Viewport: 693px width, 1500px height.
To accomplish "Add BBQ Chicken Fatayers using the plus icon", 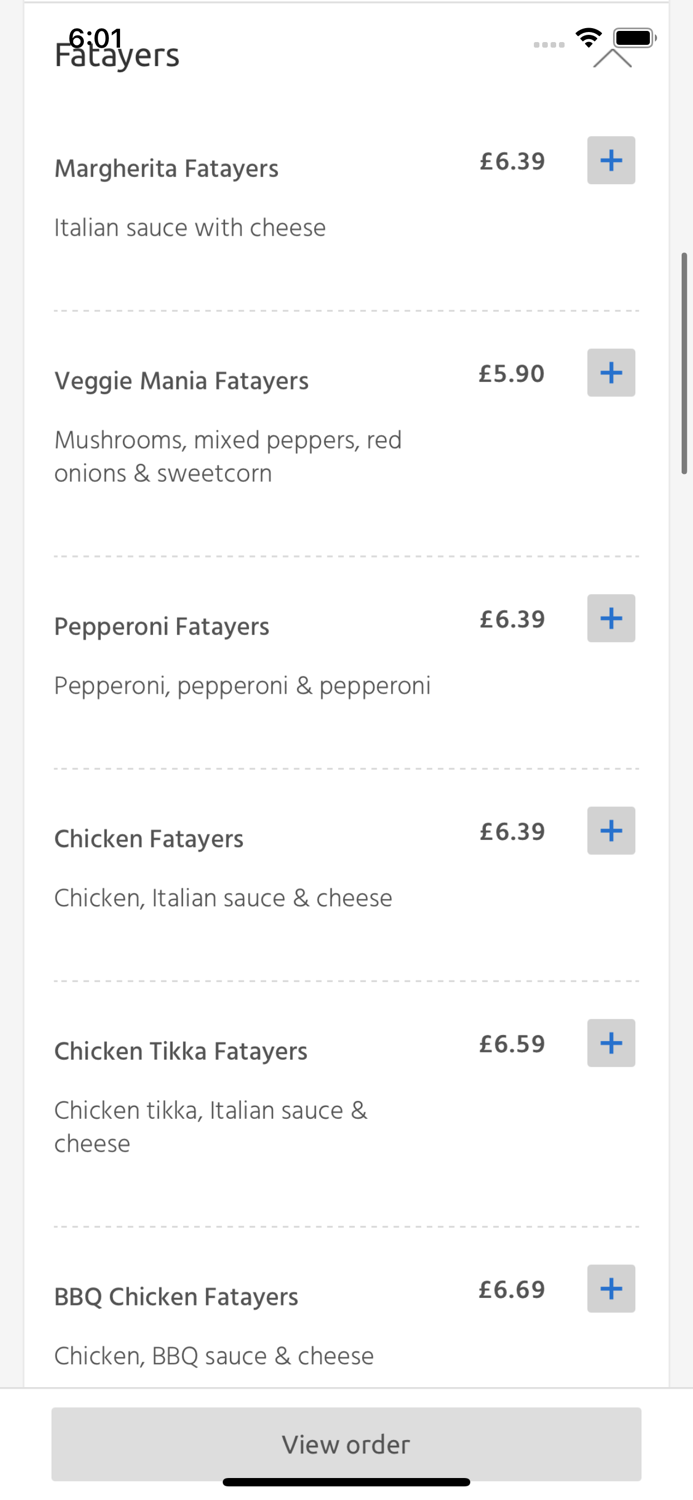I will click(x=611, y=1288).
